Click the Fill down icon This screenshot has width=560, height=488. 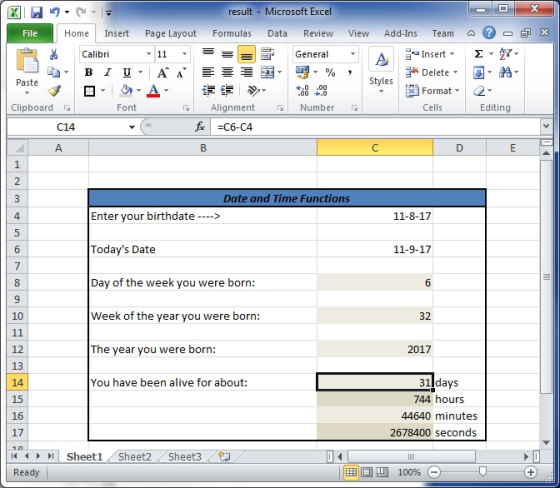tap(479, 73)
